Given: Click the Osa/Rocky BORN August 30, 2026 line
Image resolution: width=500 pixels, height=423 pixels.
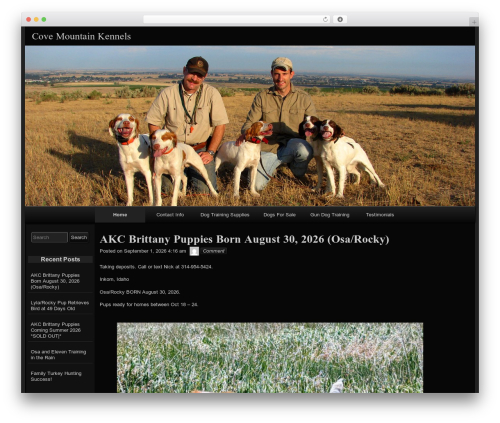Looking at the screenshot, I should 140,292.
